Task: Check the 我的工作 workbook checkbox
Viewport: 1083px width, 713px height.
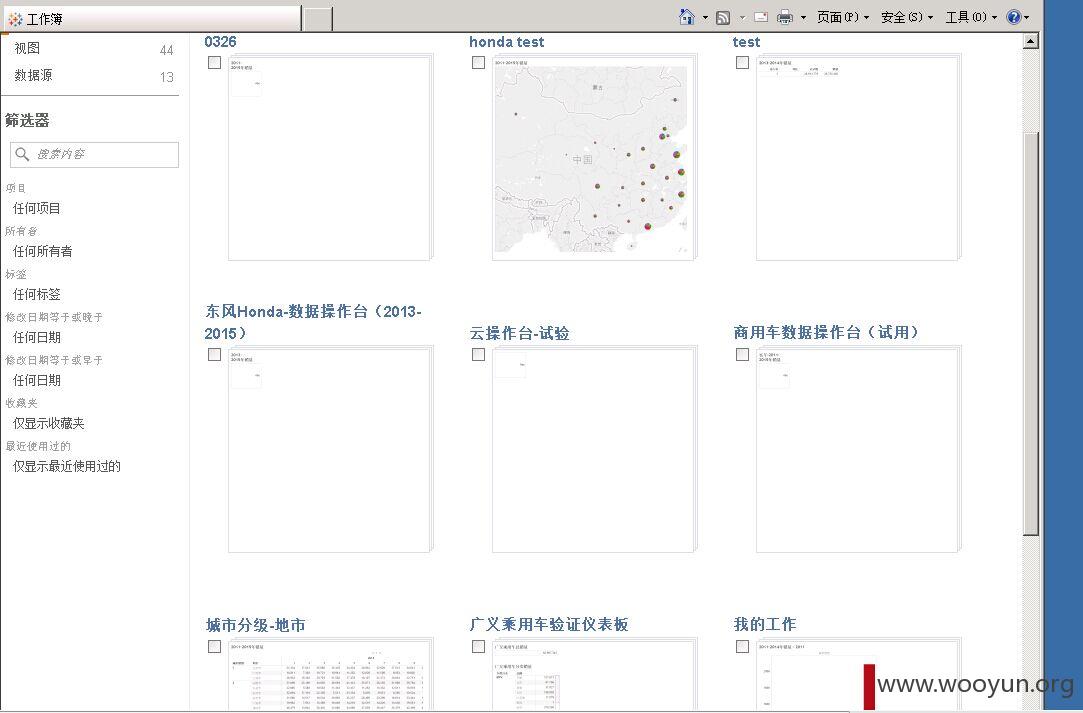Action: pyautogui.click(x=742, y=647)
